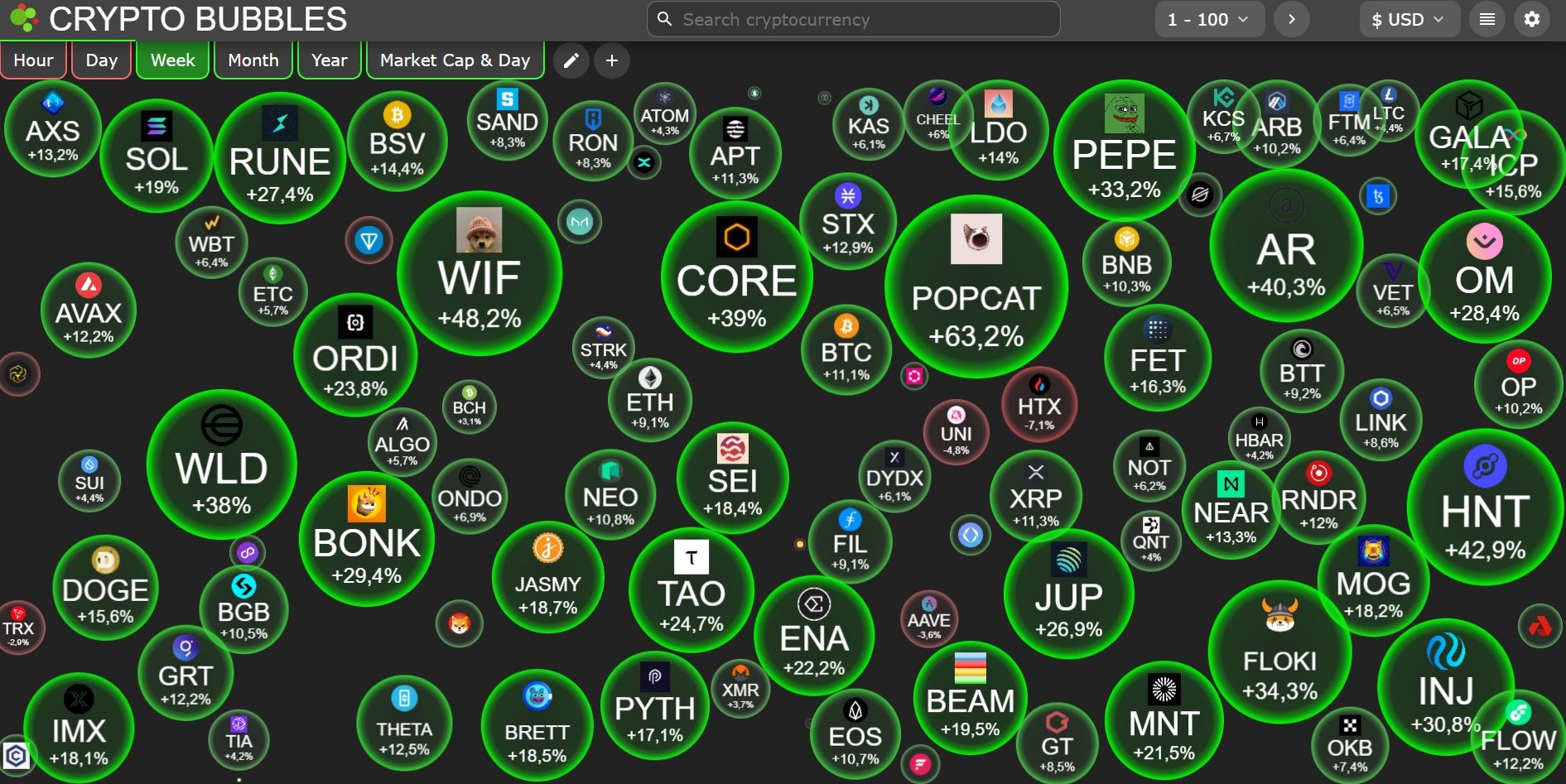Click the INJ bubble
The width and height of the screenshot is (1566, 784).
click(x=1446, y=687)
